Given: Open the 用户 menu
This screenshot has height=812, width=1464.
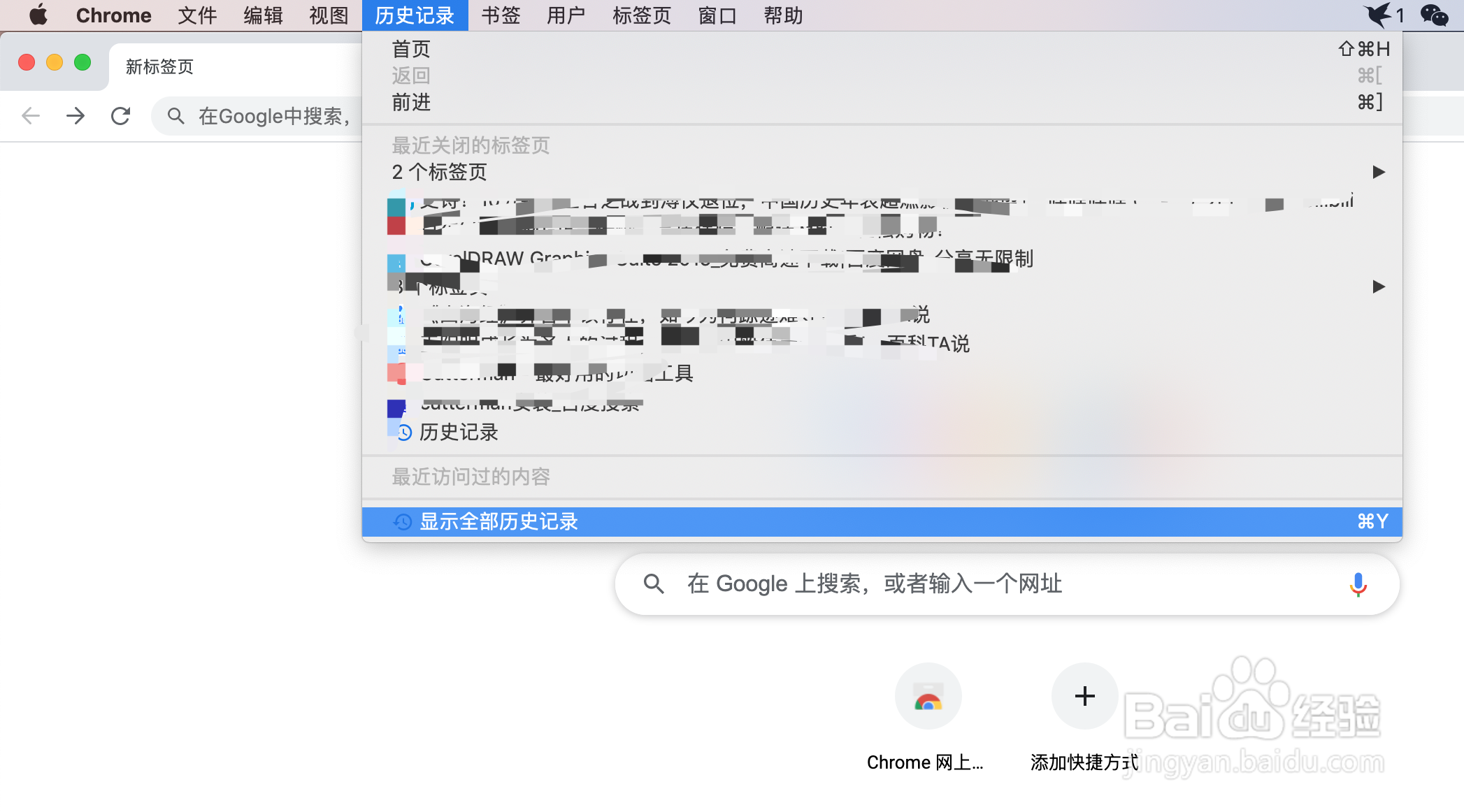Looking at the screenshot, I should point(566,15).
